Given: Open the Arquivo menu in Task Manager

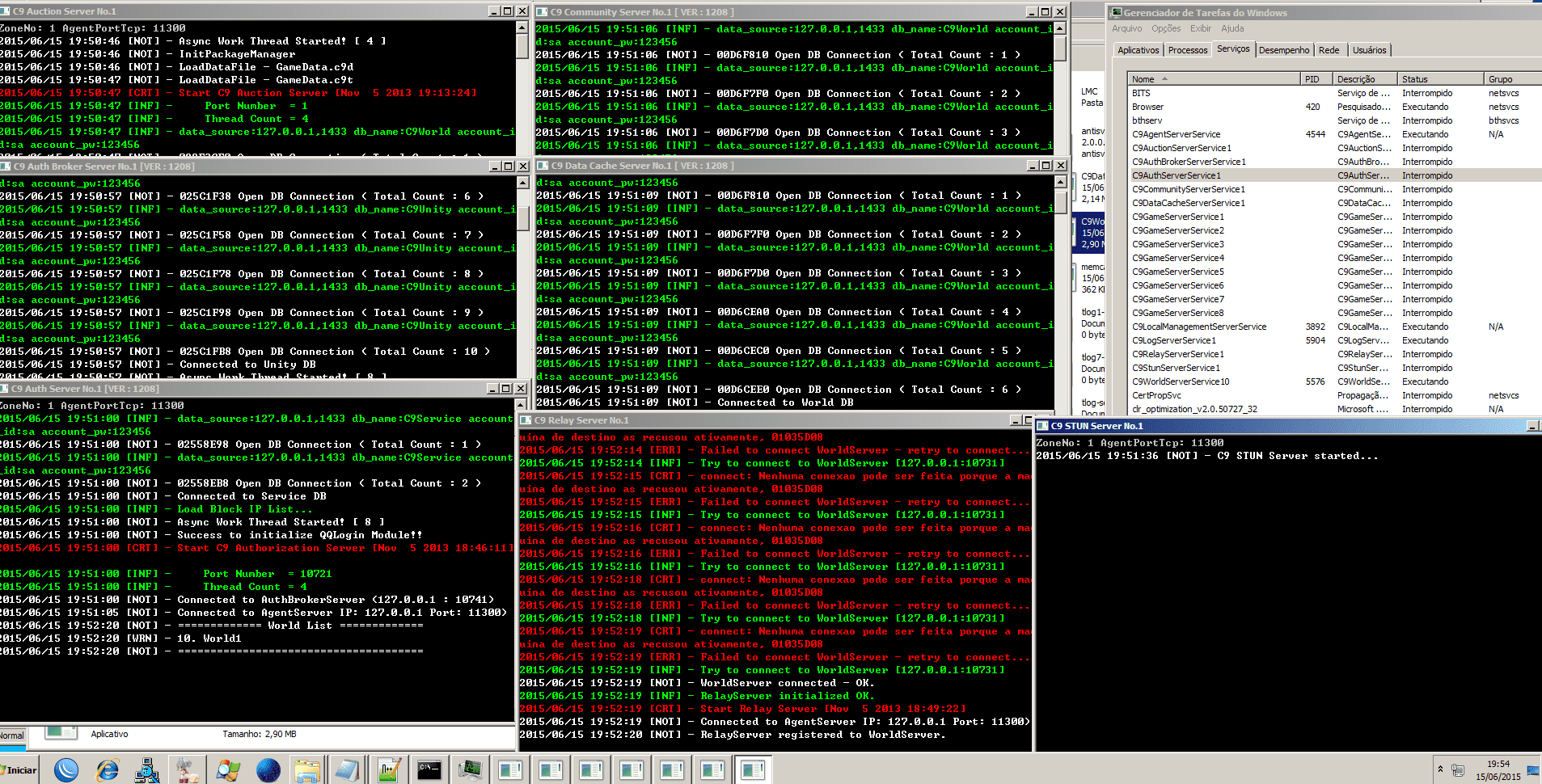Looking at the screenshot, I should click(1126, 28).
